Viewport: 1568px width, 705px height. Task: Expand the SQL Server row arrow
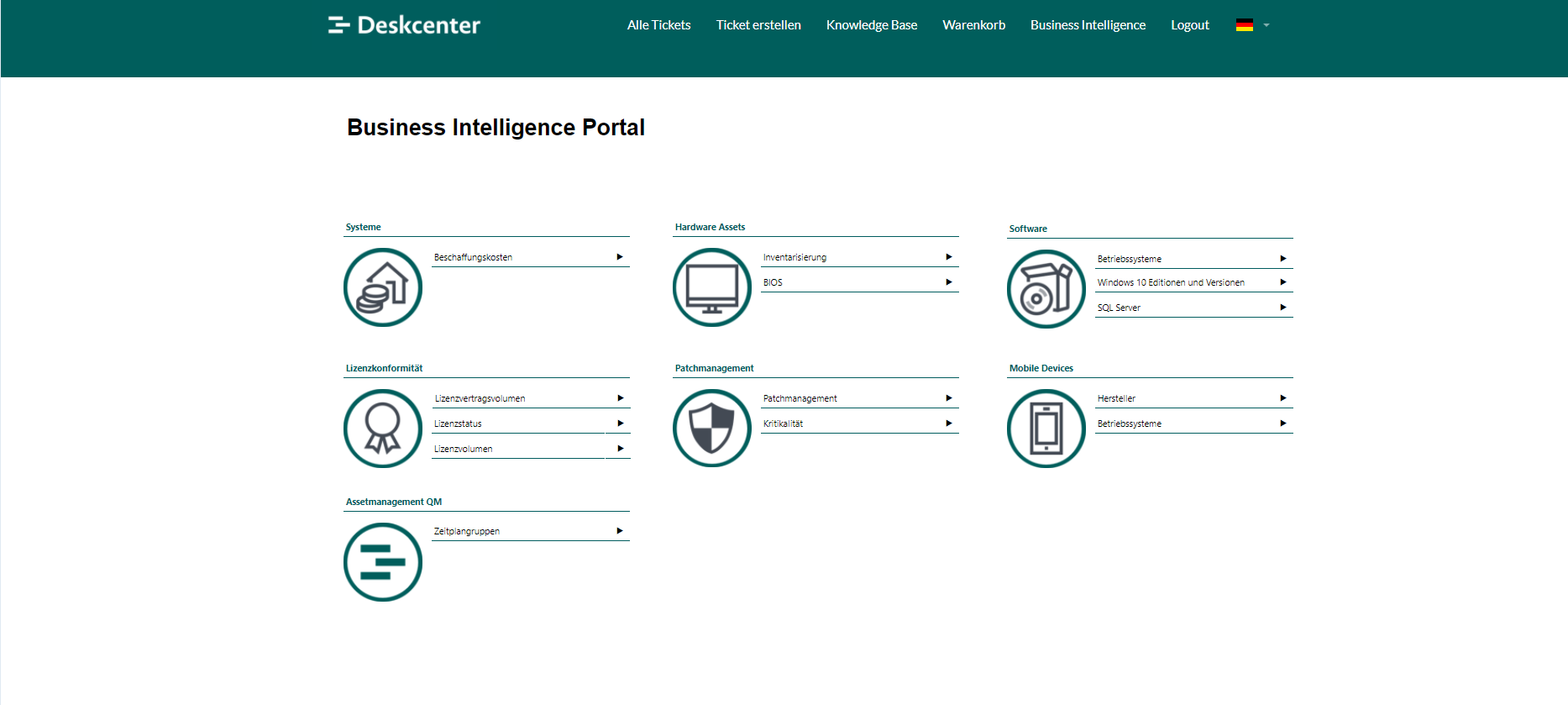click(1283, 308)
